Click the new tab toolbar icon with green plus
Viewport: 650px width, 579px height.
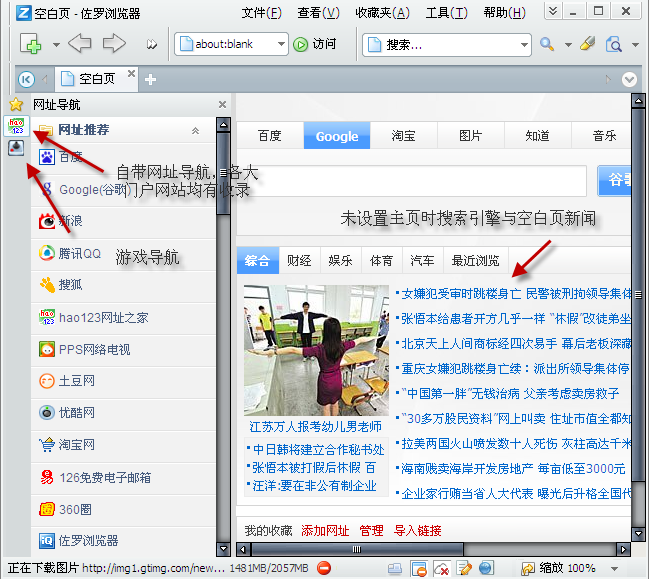31,44
